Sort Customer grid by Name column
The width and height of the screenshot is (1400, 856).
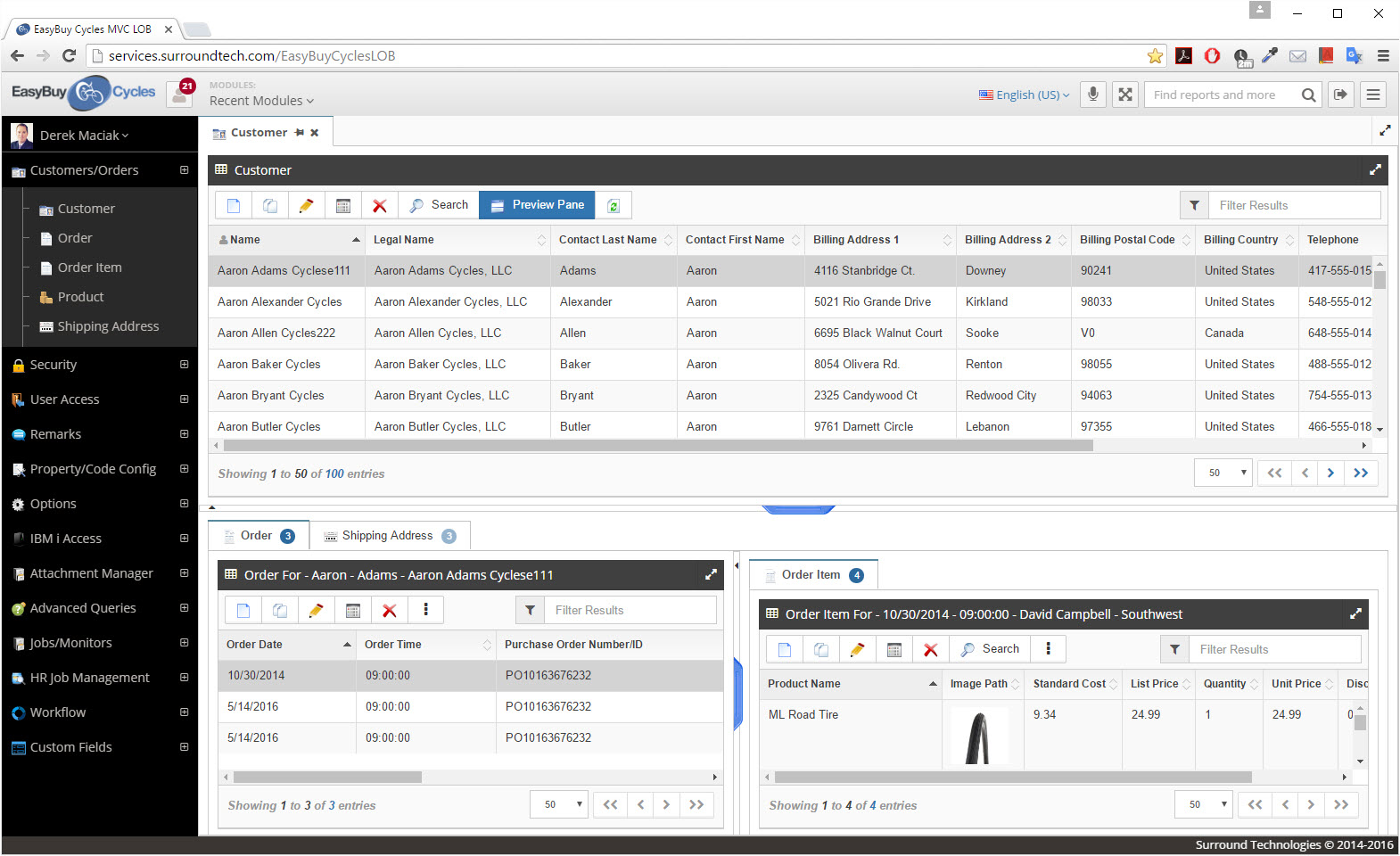point(287,239)
